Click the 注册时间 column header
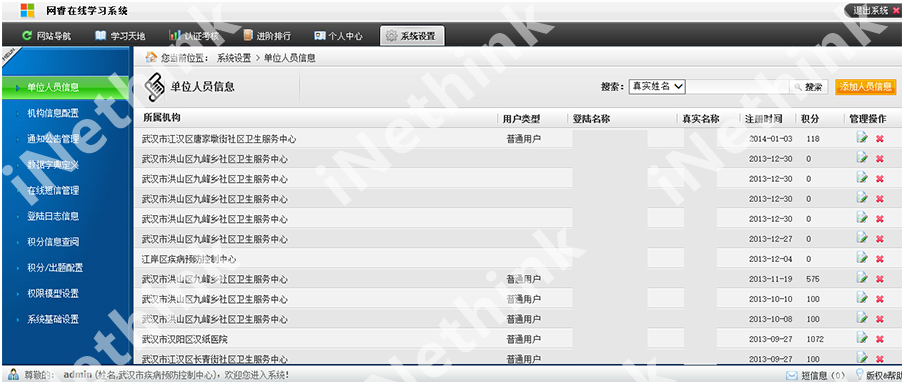The image size is (904, 384). 763,119
